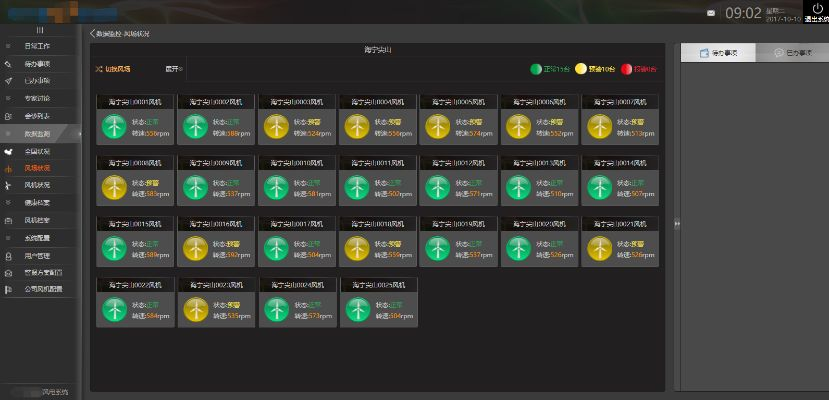
Task: Collapse the right panel using the divider arrow
Action: [677, 224]
